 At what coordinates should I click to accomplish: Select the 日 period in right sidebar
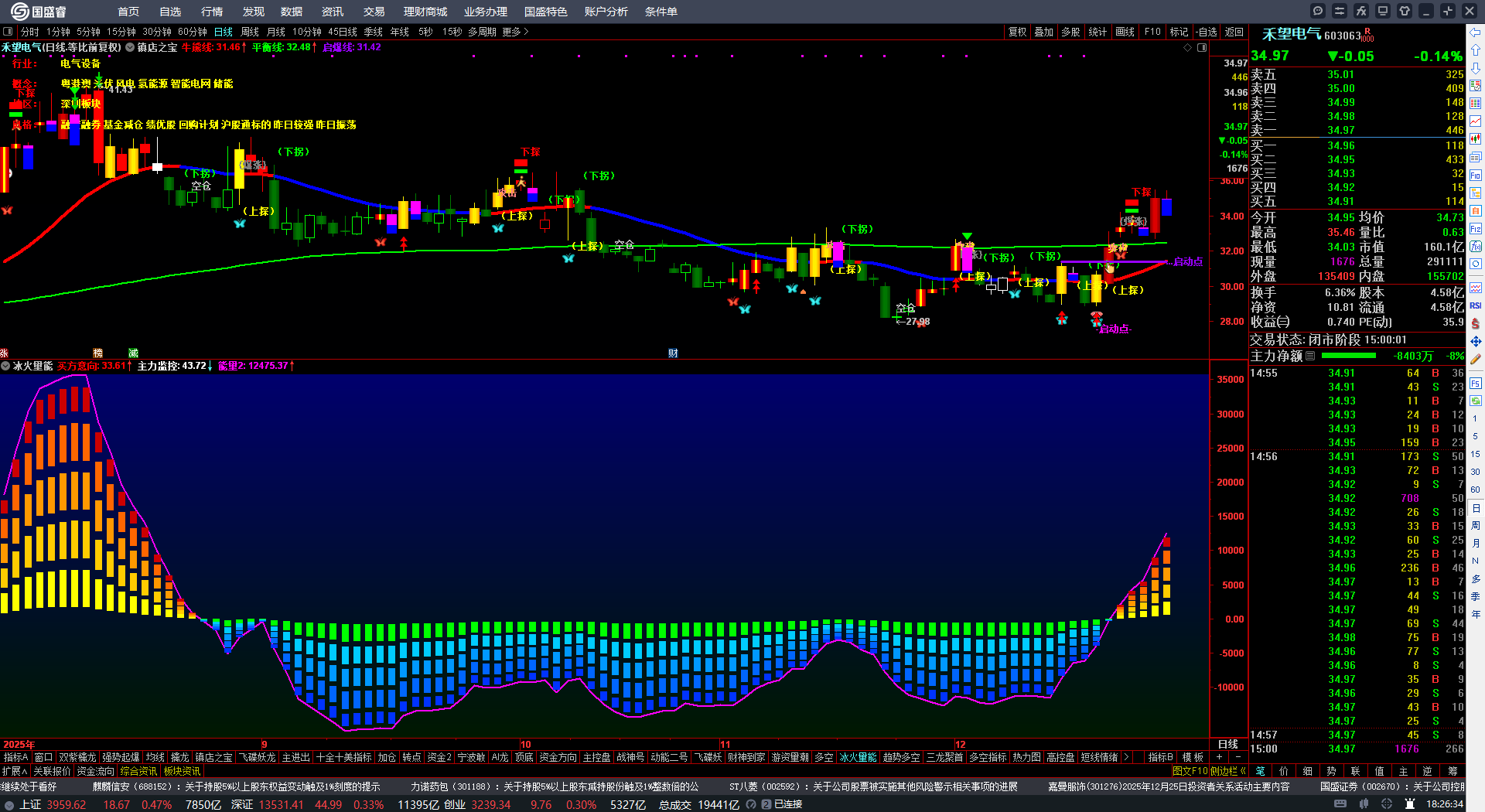[1476, 508]
